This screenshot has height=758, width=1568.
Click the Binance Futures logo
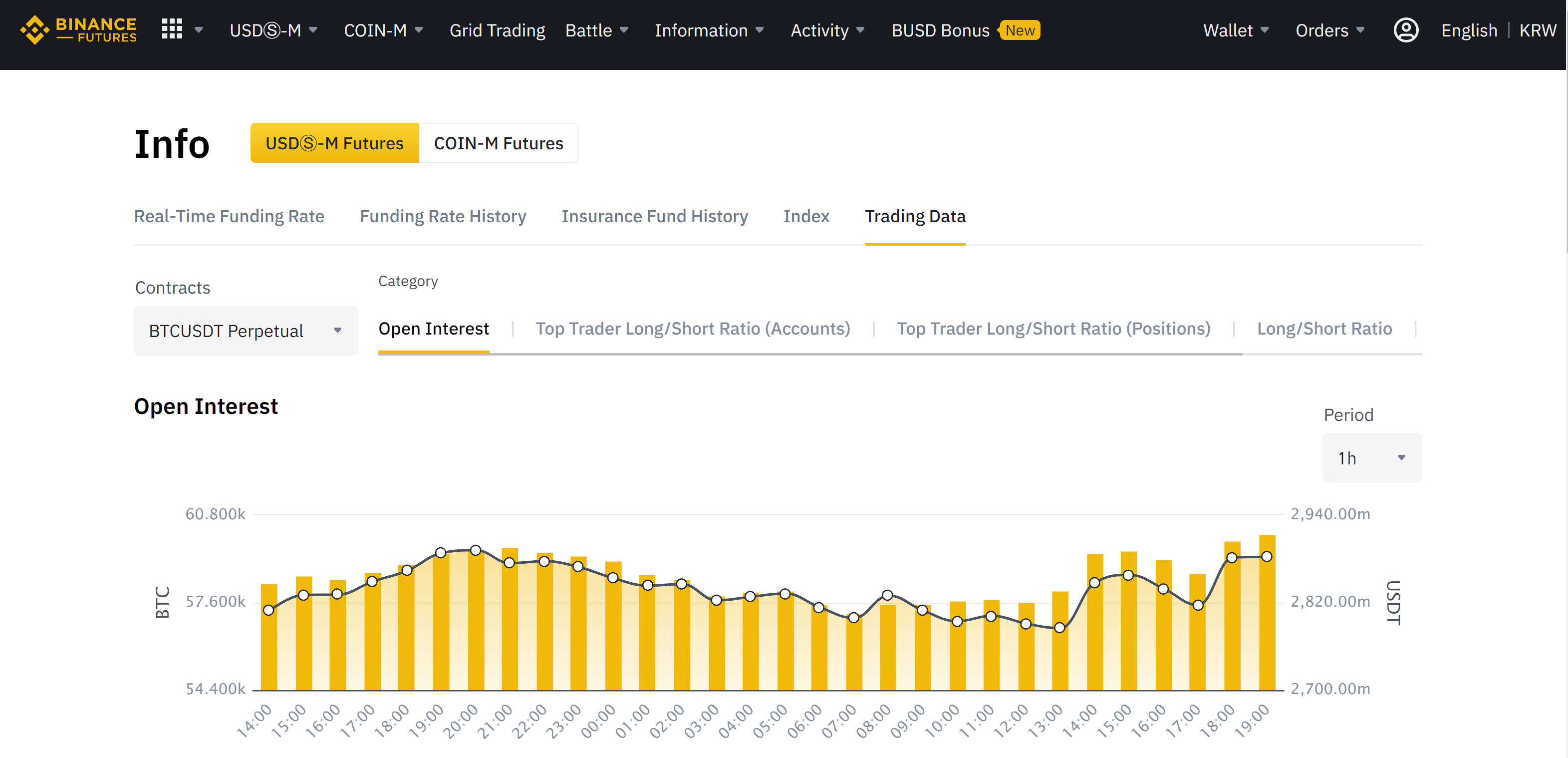pos(78,30)
